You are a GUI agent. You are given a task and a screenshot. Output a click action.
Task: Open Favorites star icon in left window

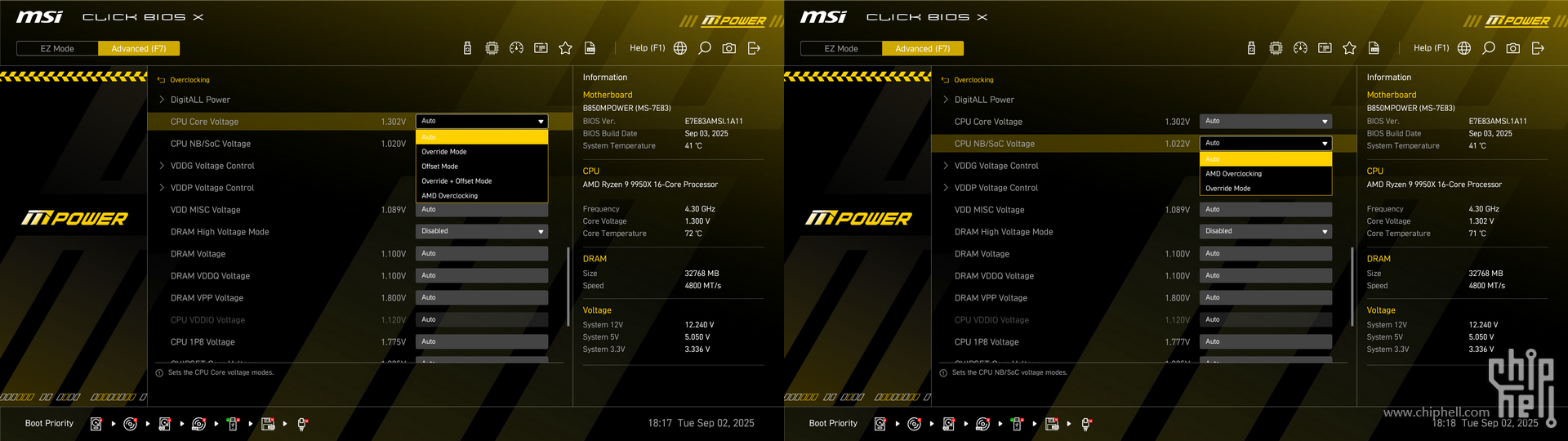[x=565, y=48]
